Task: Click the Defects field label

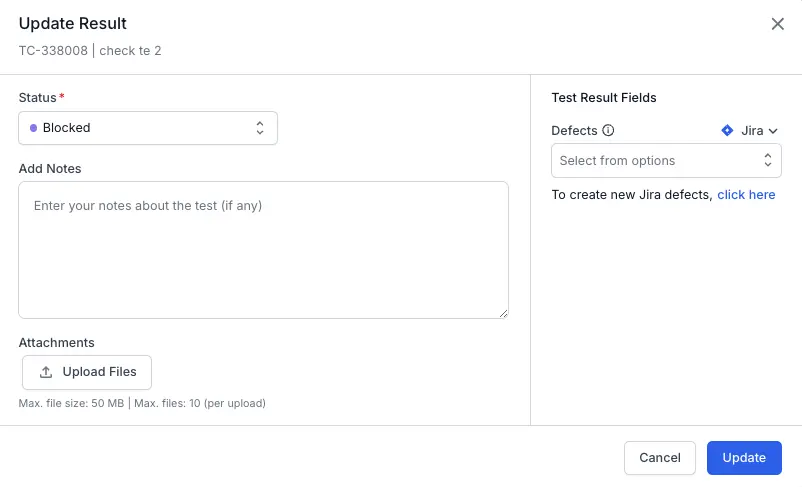Action: click(574, 131)
